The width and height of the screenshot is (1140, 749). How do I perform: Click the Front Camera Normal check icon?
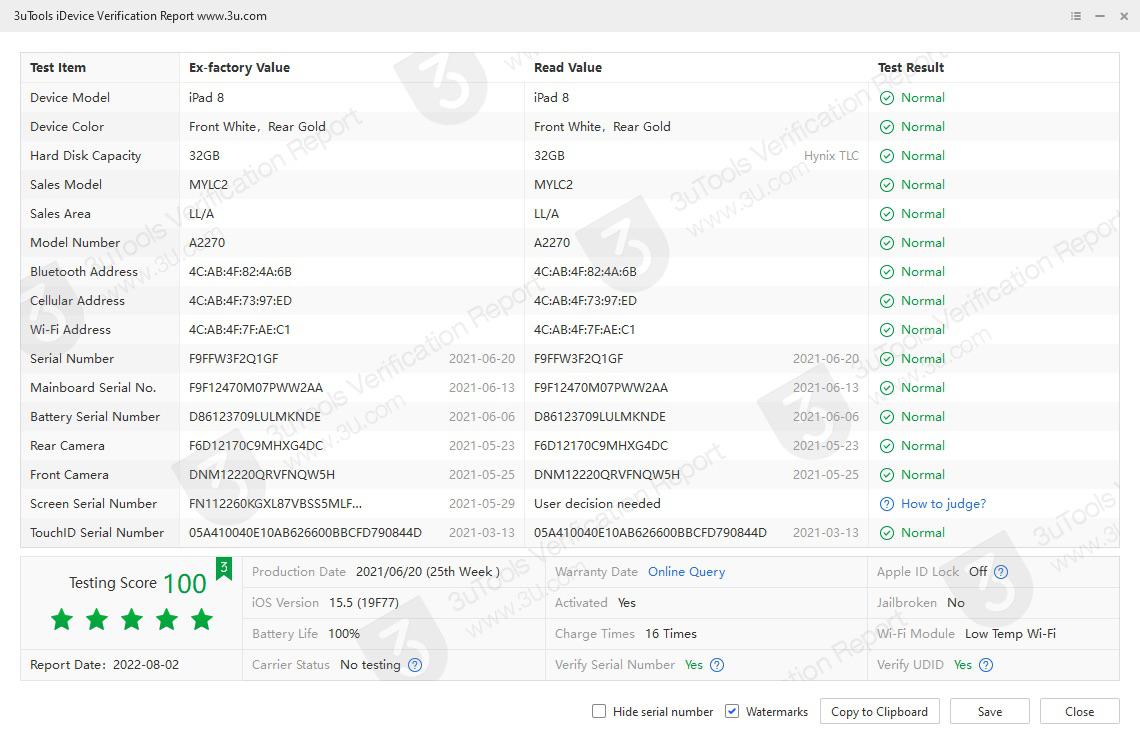(887, 475)
